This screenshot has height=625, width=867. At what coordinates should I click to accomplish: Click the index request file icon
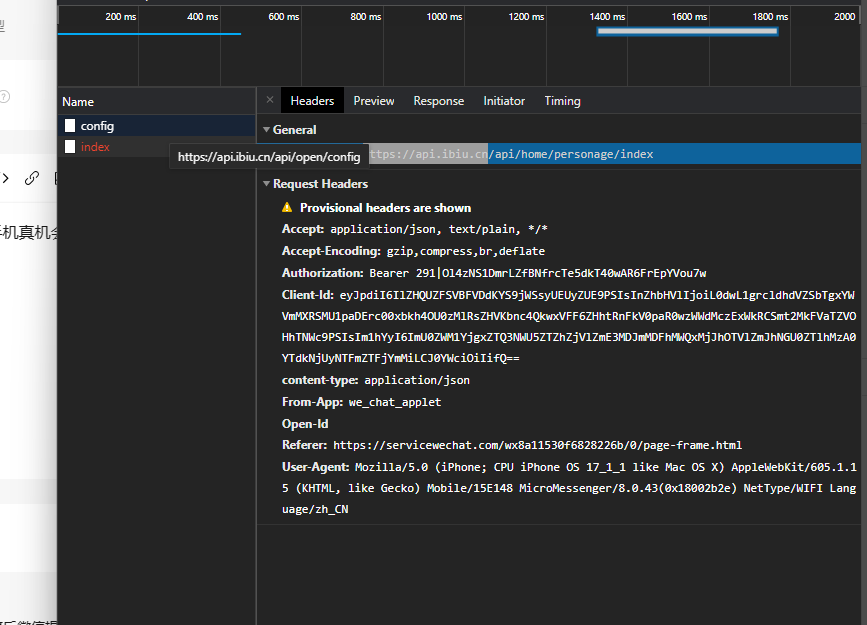coord(70,147)
